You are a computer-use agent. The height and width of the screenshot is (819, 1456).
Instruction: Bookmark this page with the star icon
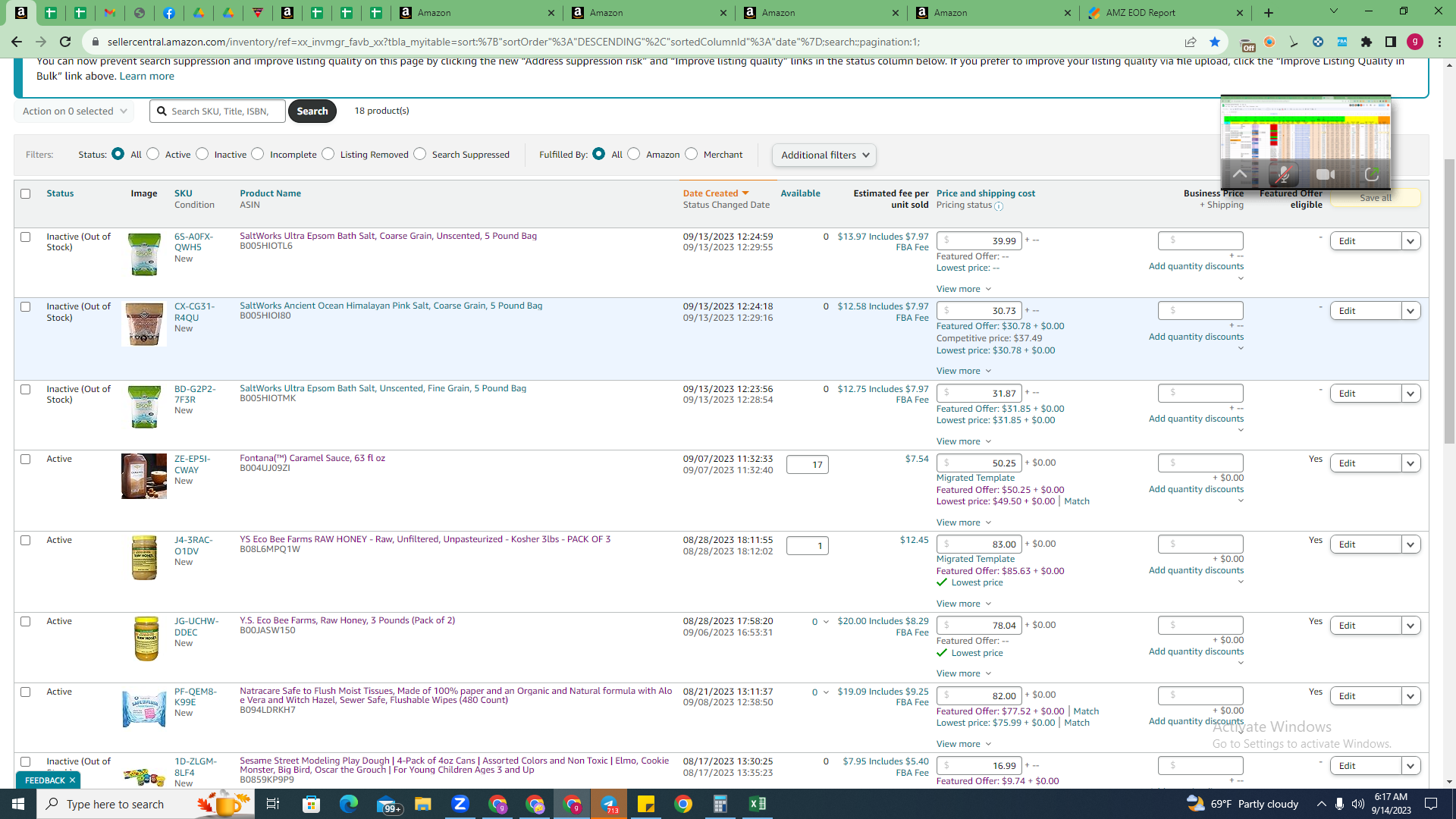(1215, 42)
